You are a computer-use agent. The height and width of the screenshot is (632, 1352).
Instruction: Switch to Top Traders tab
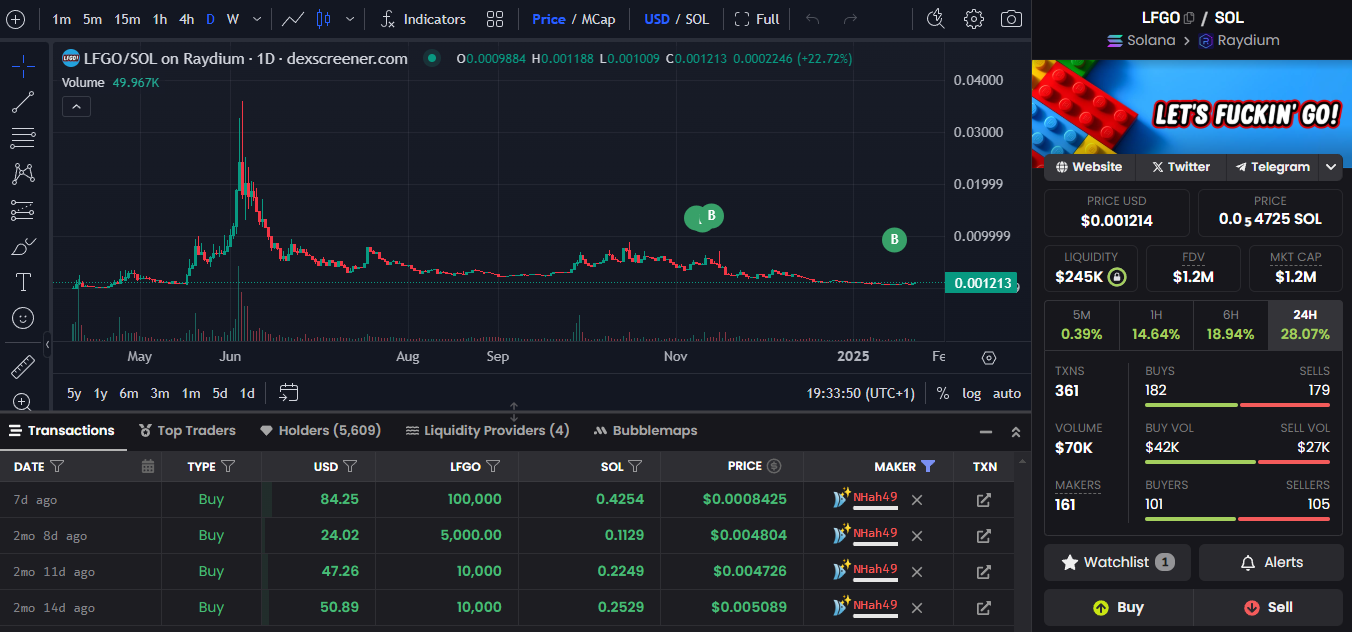coord(188,430)
